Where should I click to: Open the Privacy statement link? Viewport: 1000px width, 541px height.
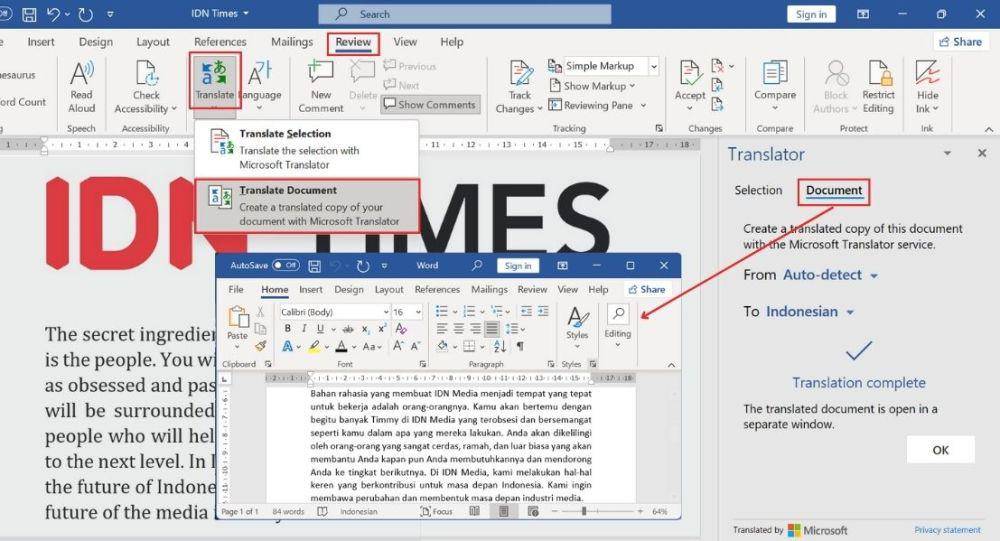(x=947, y=530)
